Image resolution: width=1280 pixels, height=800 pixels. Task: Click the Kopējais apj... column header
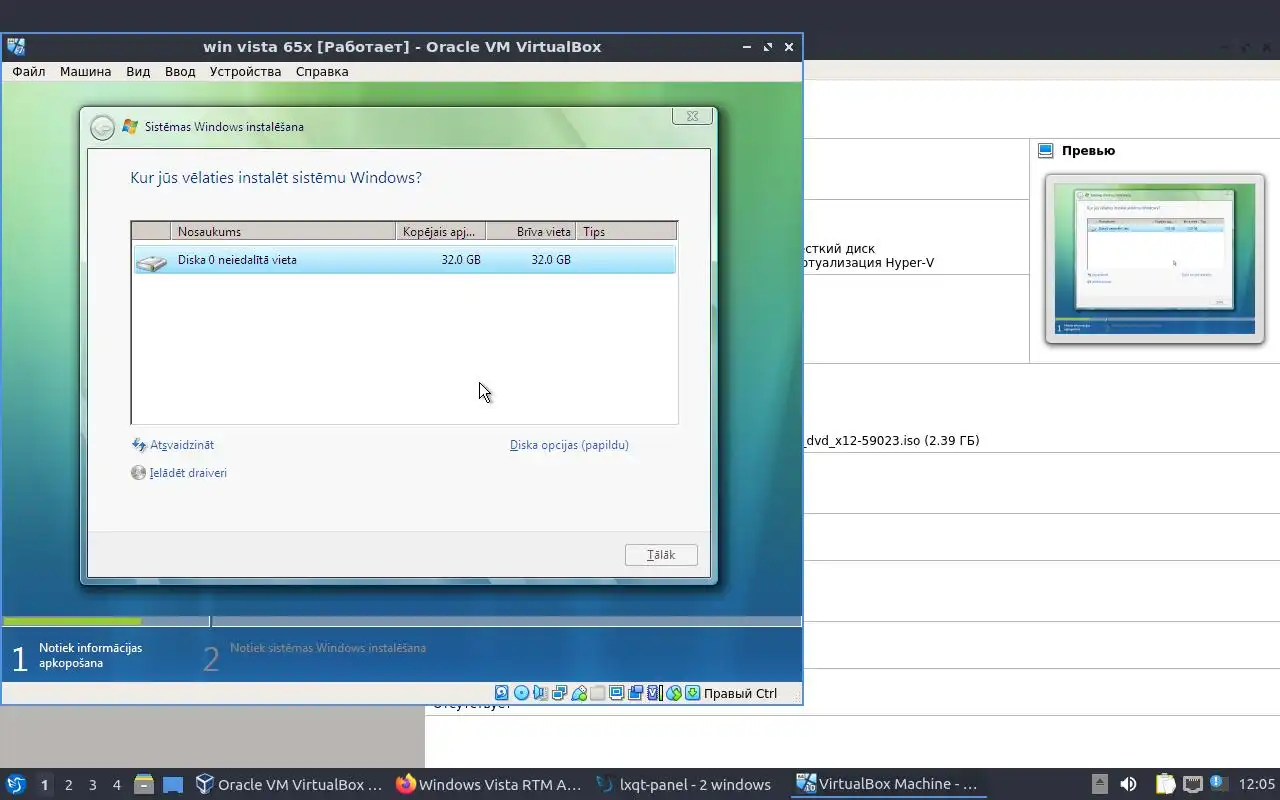(441, 231)
